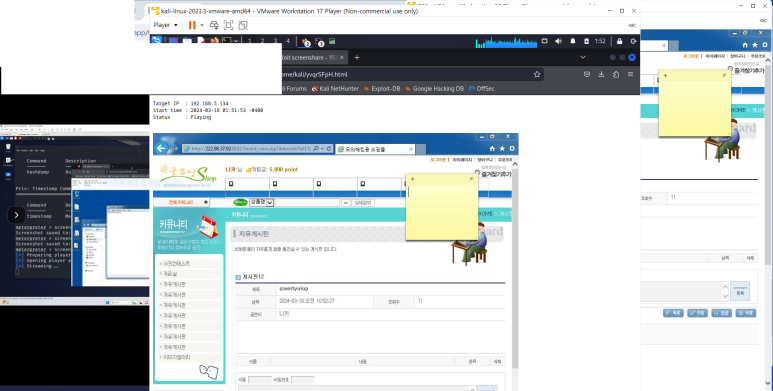Open the Exploit-DB bookmark

pyautogui.click(x=382, y=89)
